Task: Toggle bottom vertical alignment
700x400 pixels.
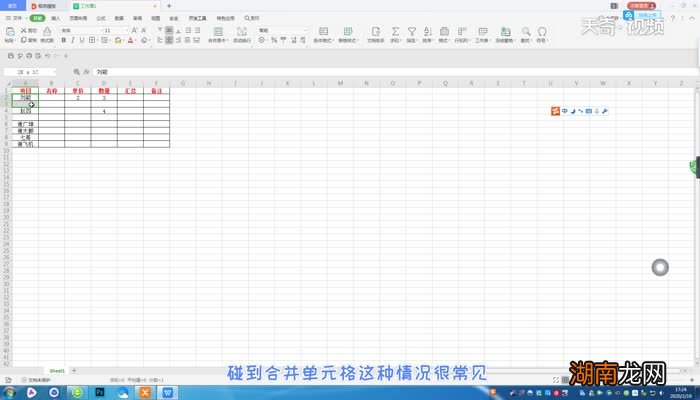Action: point(178,30)
